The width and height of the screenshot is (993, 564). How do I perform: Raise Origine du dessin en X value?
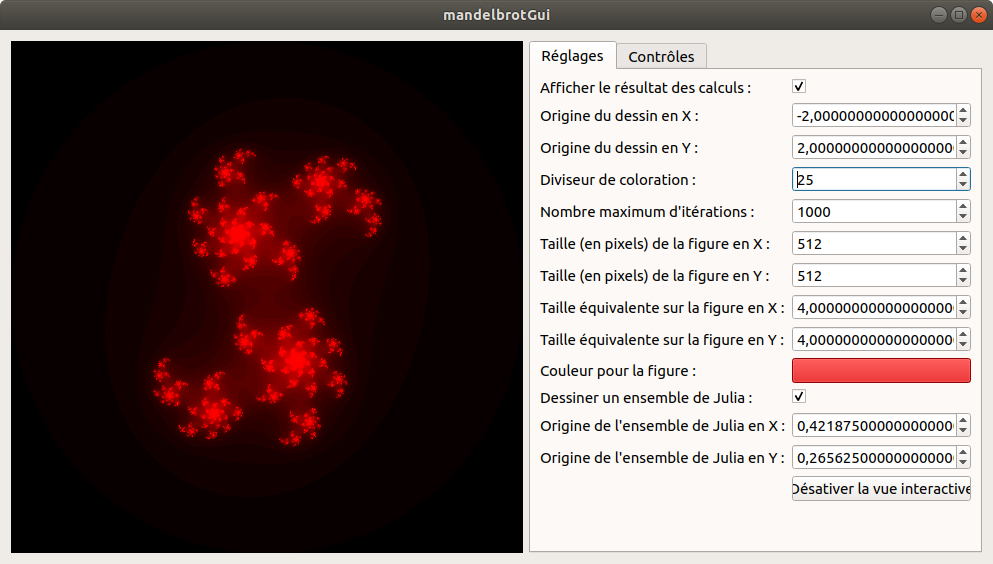[963, 110]
